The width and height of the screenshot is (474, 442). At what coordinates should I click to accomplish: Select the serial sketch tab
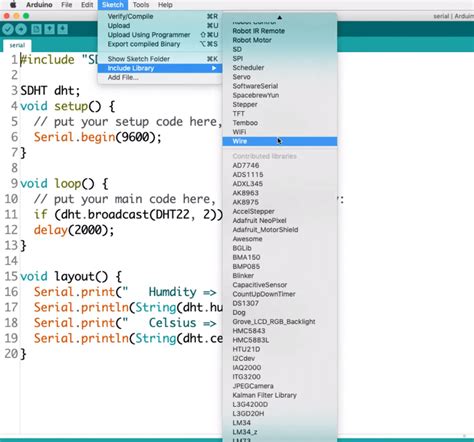(17, 45)
